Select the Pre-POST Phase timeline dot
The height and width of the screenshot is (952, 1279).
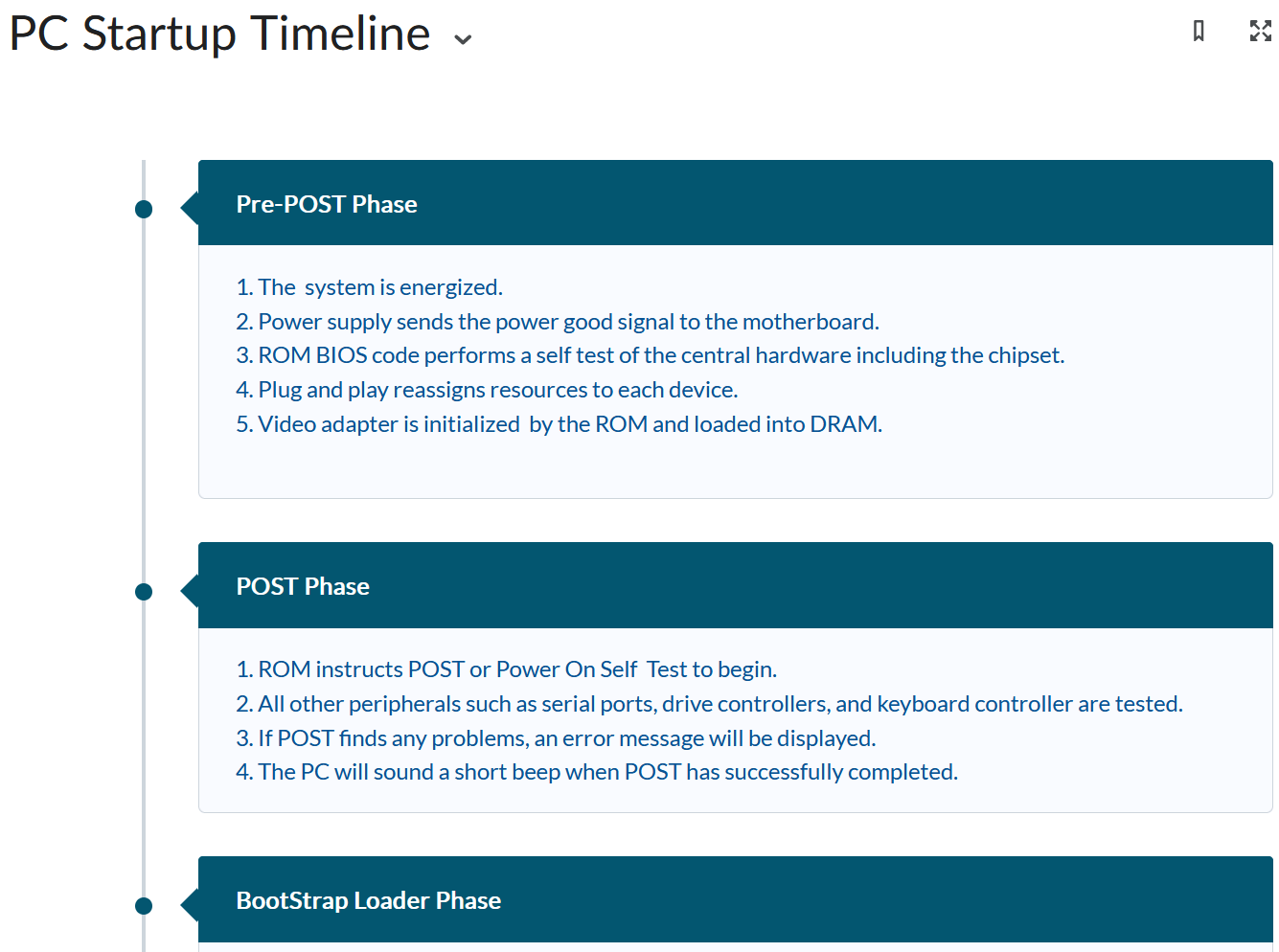pos(144,209)
